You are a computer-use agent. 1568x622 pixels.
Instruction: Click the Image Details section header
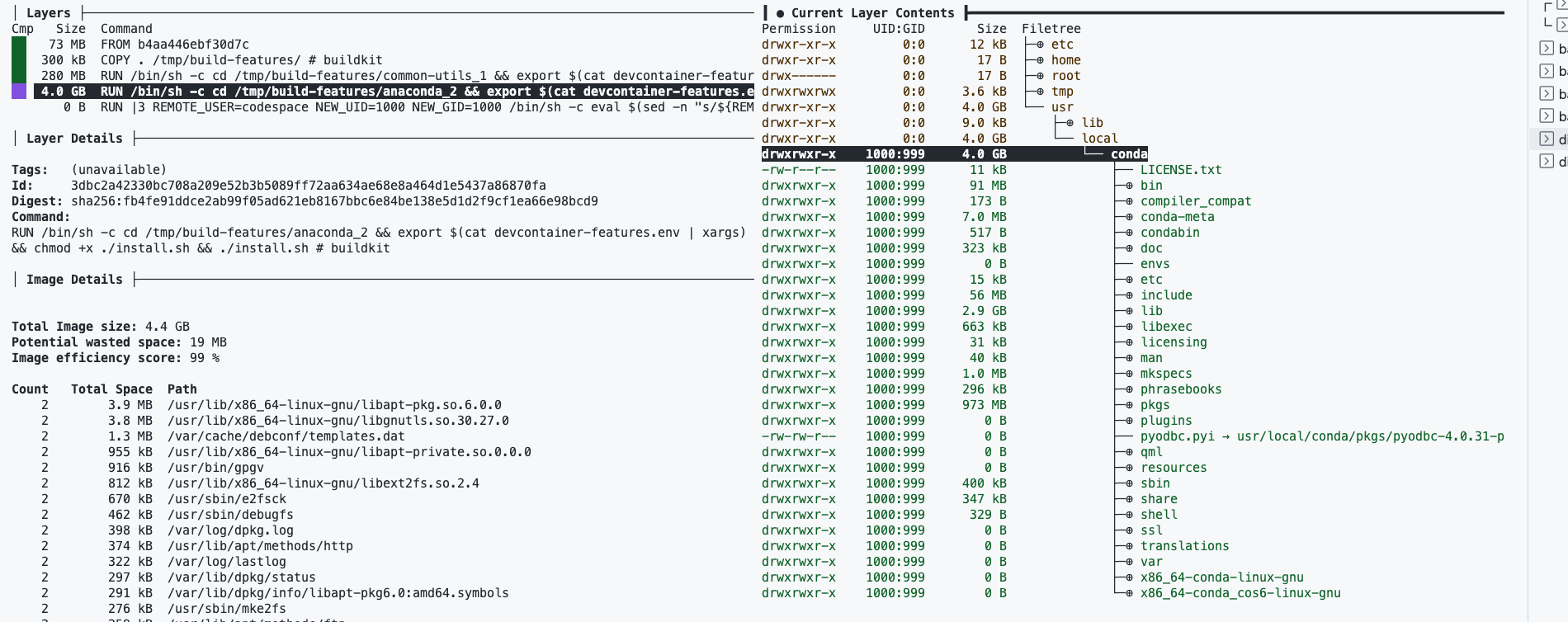tap(74, 280)
